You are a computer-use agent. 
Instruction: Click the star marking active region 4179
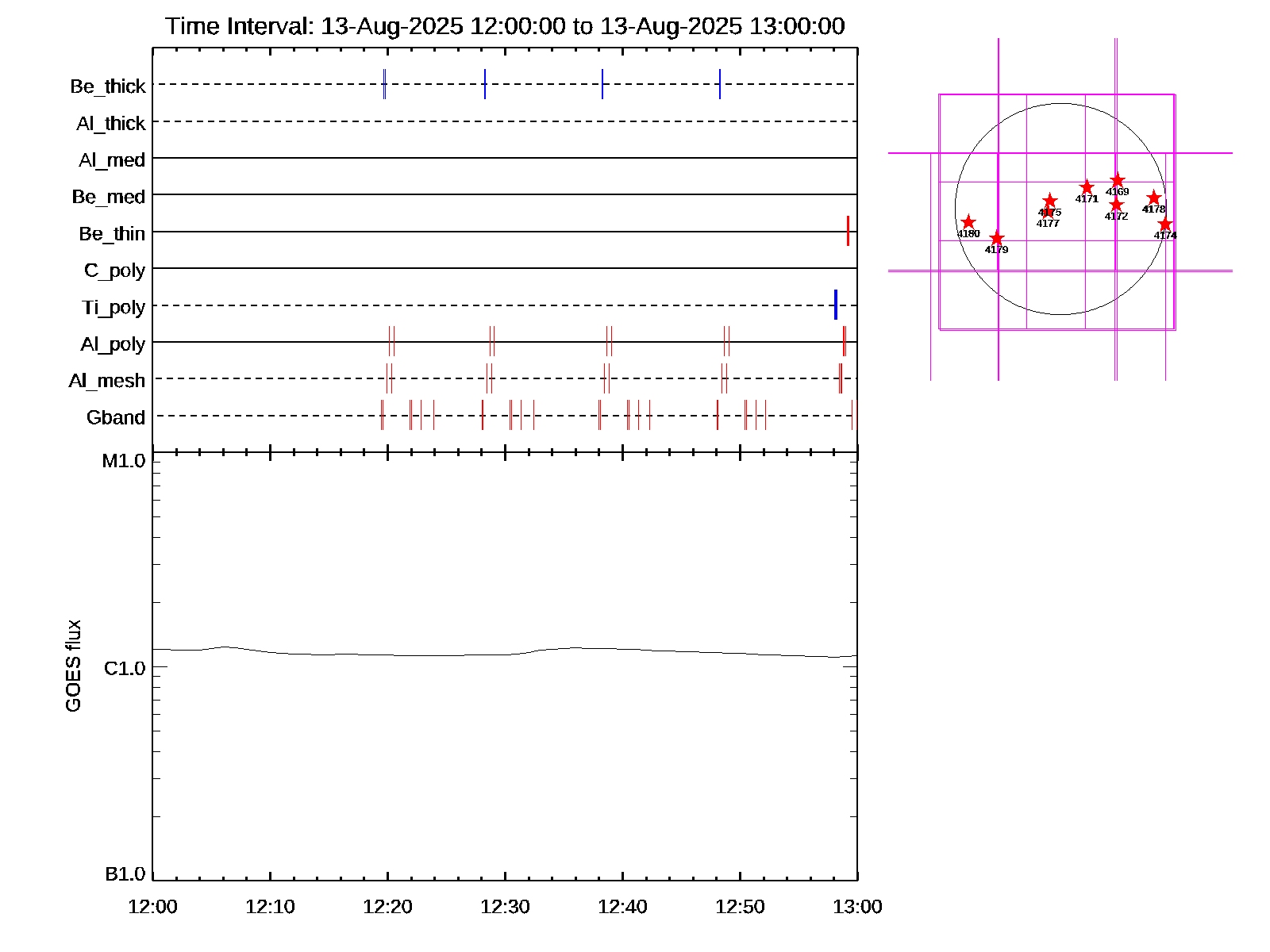(997, 238)
